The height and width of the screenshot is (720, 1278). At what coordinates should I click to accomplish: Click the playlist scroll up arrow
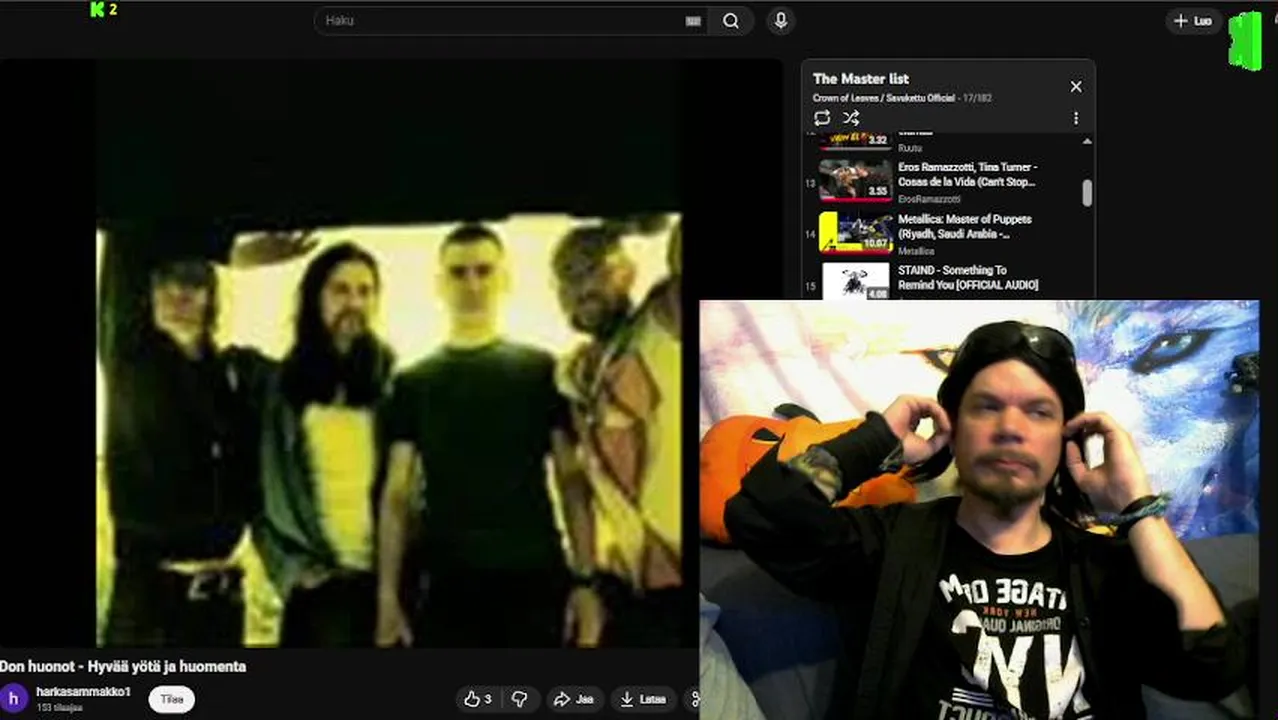(1087, 141)
